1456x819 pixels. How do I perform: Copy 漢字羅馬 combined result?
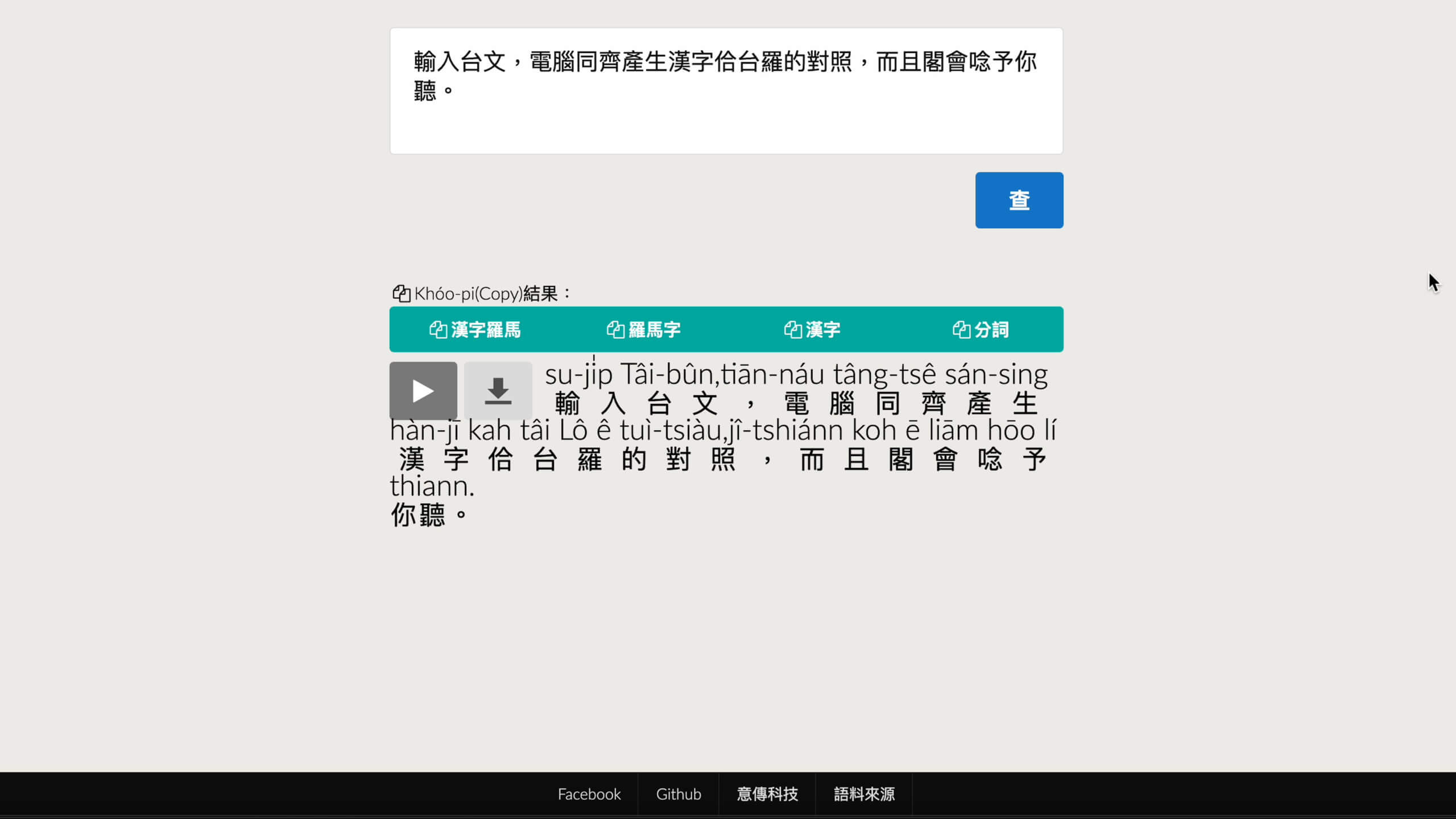point(475,329)
